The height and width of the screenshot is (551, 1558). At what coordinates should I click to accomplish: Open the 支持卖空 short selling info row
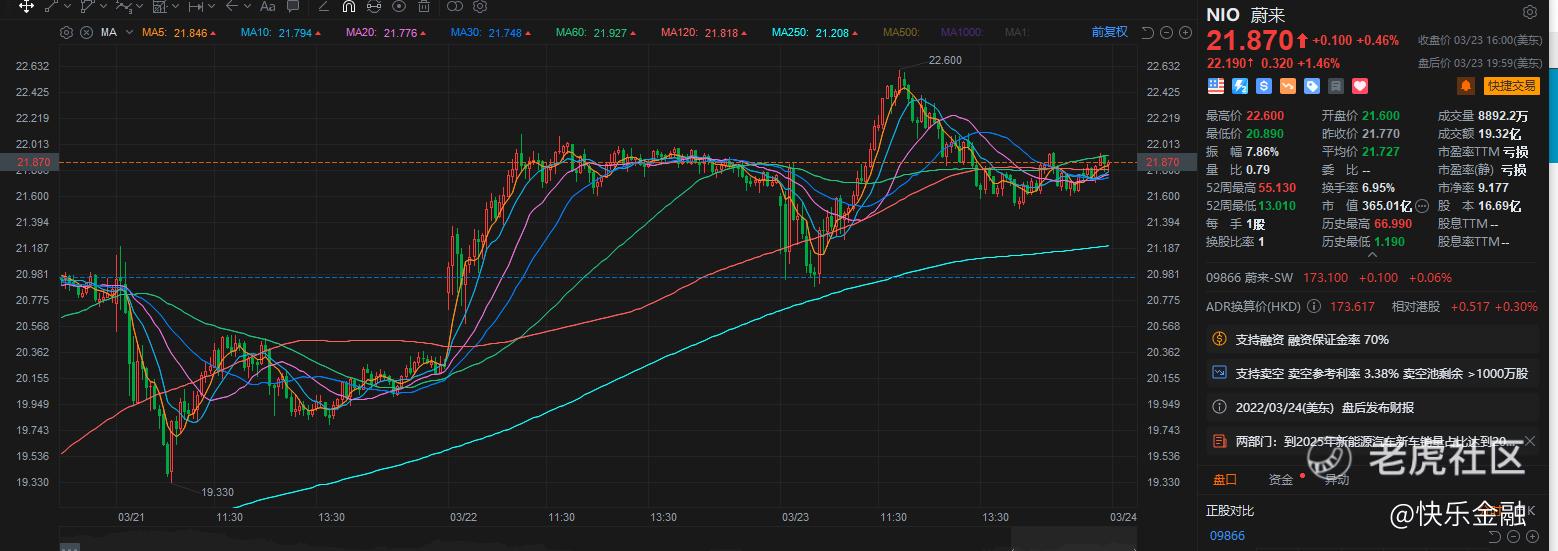click(x=1374, y=373)
